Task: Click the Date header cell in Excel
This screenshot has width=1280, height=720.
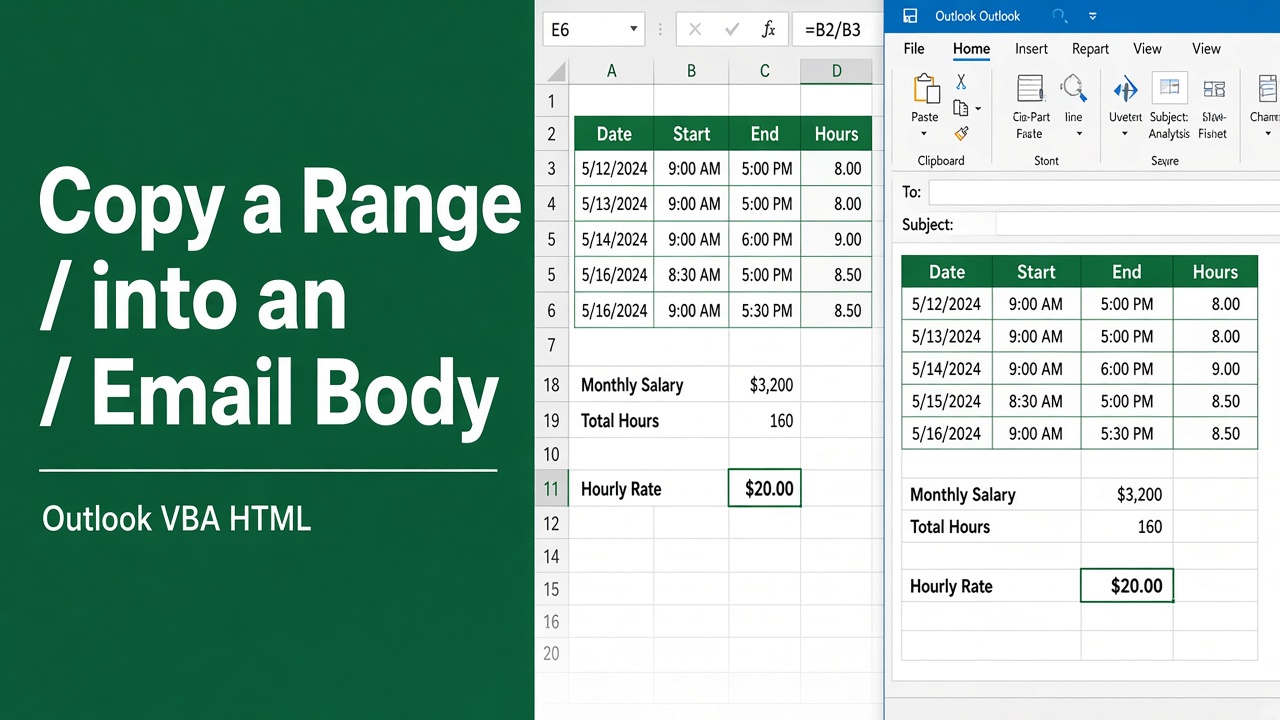Action: (x=614, y=134)
